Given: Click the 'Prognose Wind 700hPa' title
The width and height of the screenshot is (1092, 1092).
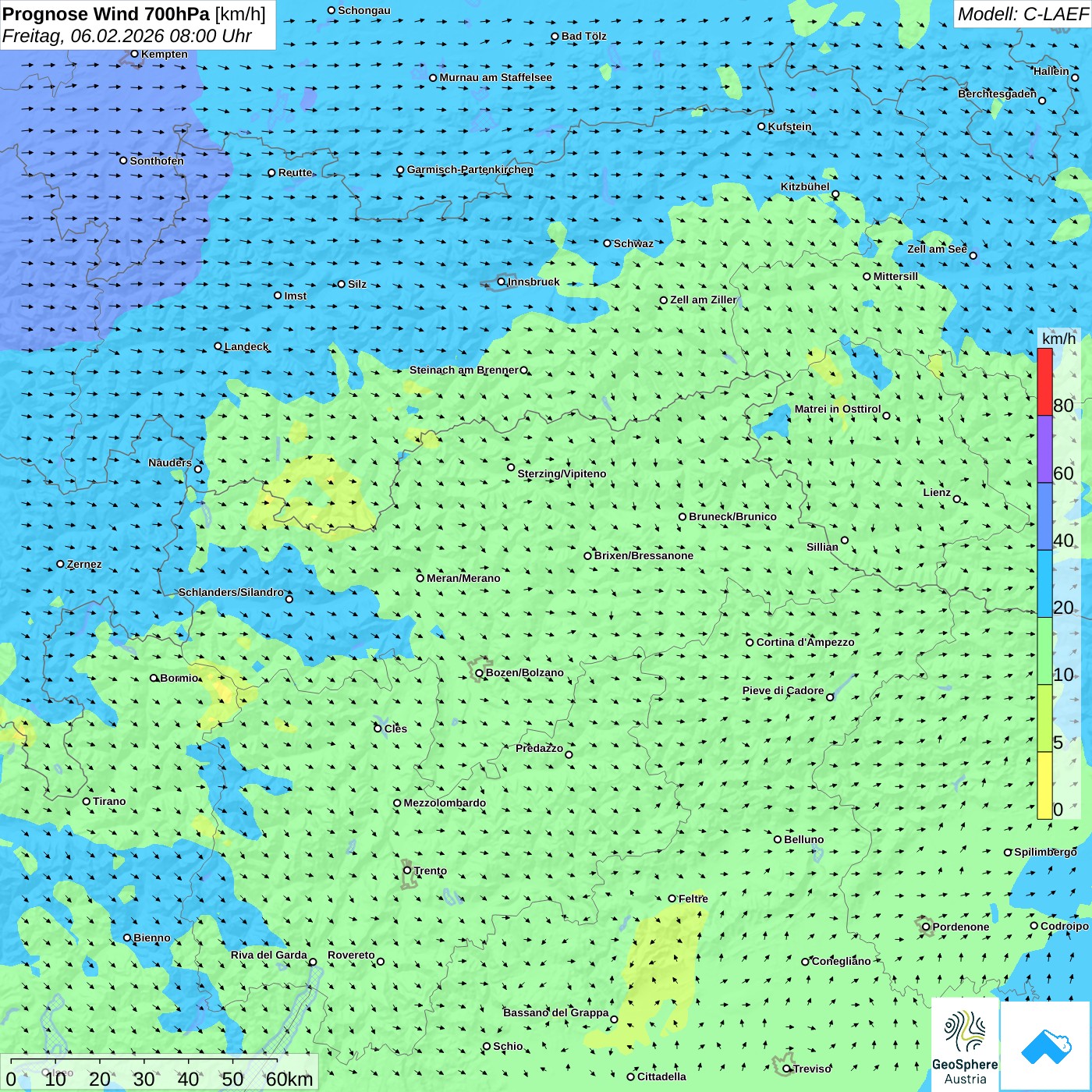Looking at the screenshot, I should click(x=106, y=14).
